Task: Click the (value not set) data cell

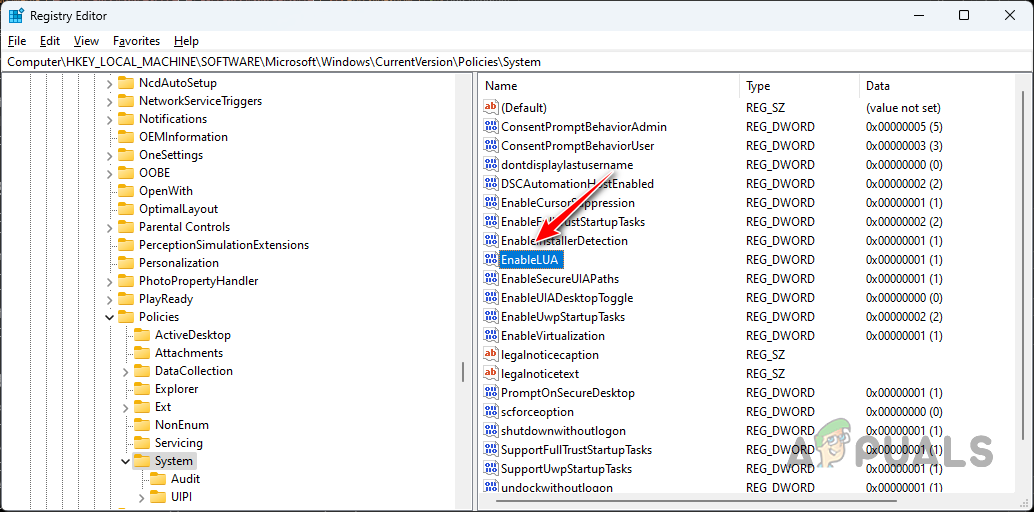Action: click(903, 108)
